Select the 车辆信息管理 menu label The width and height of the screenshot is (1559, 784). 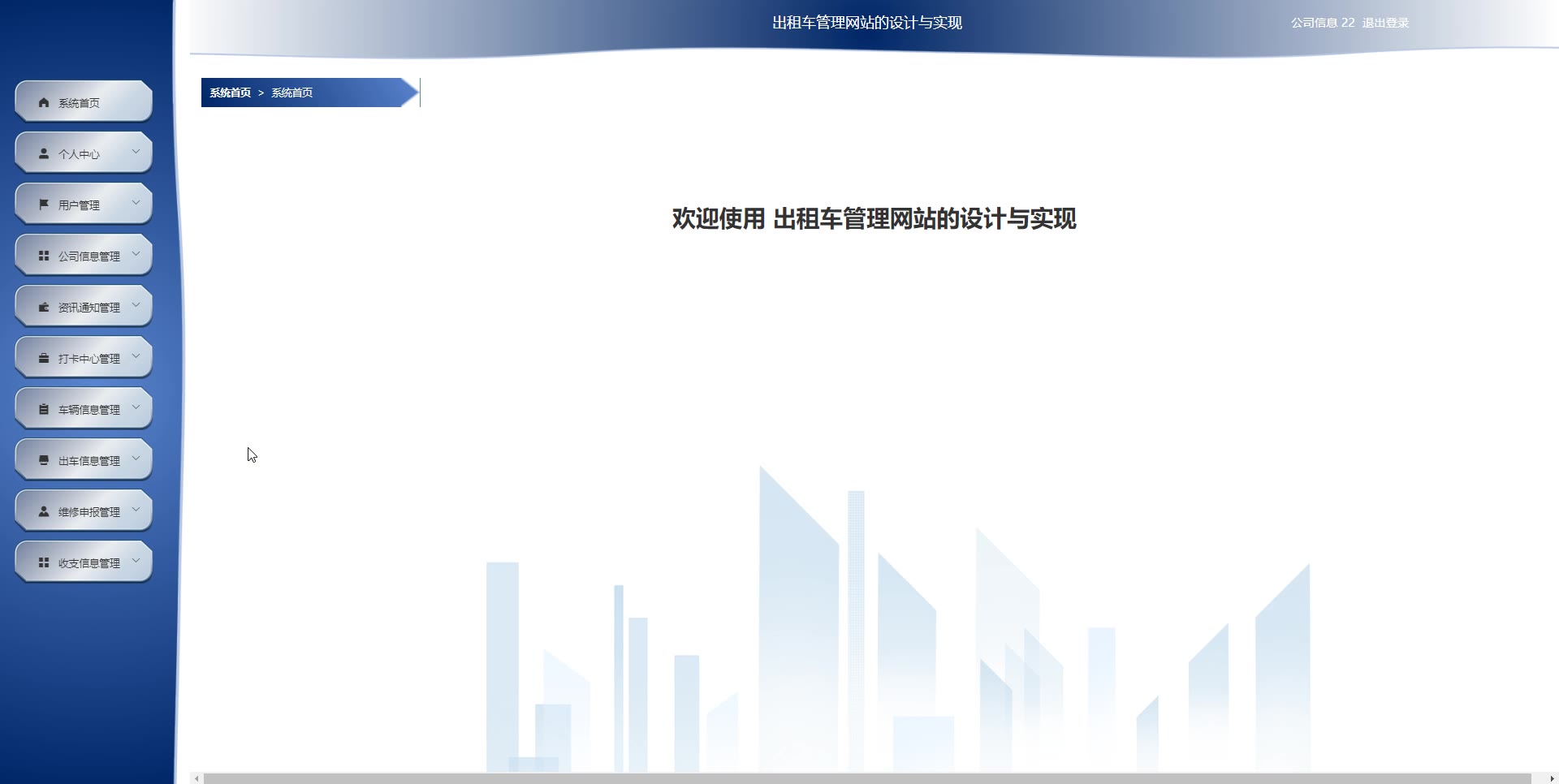point(89,410)
